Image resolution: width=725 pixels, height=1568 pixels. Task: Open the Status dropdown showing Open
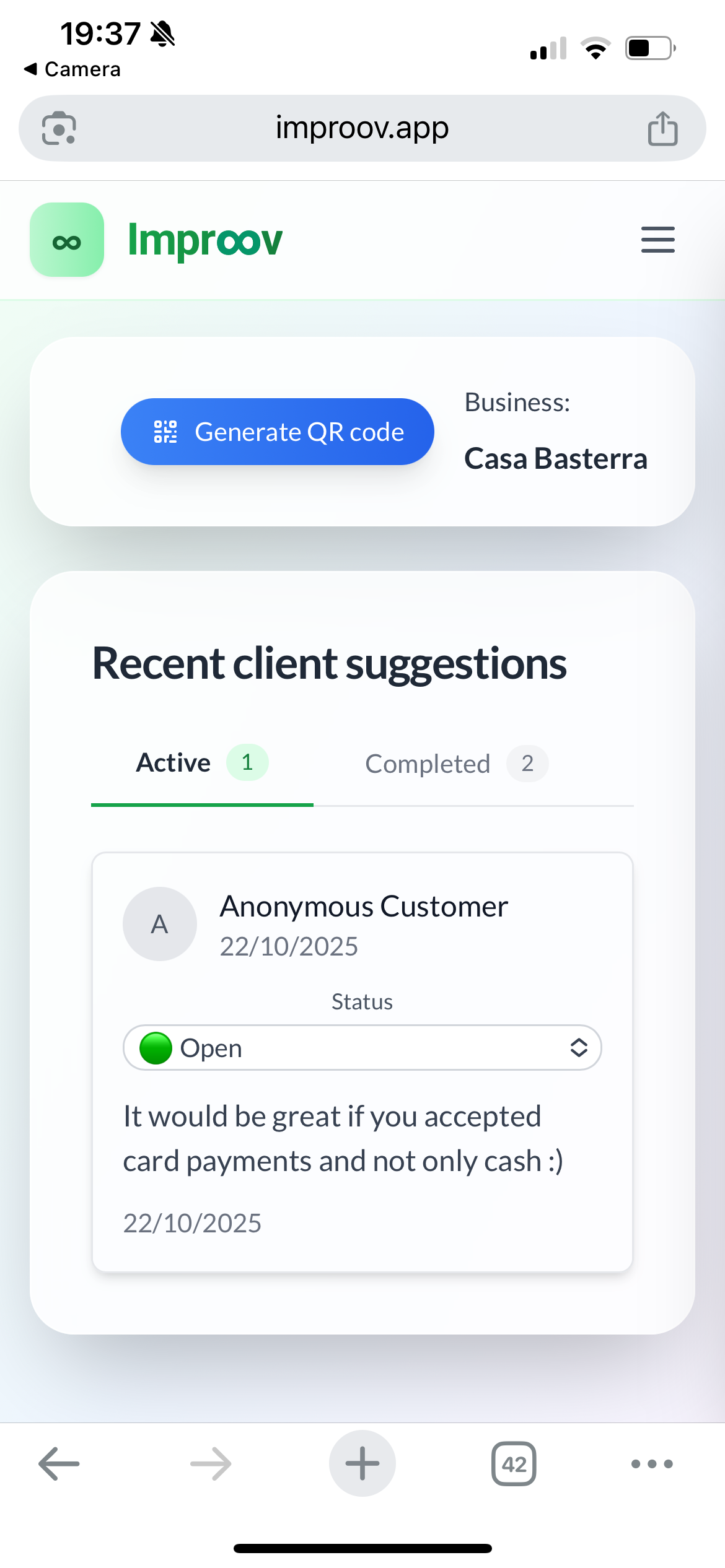click(362, 1047)
